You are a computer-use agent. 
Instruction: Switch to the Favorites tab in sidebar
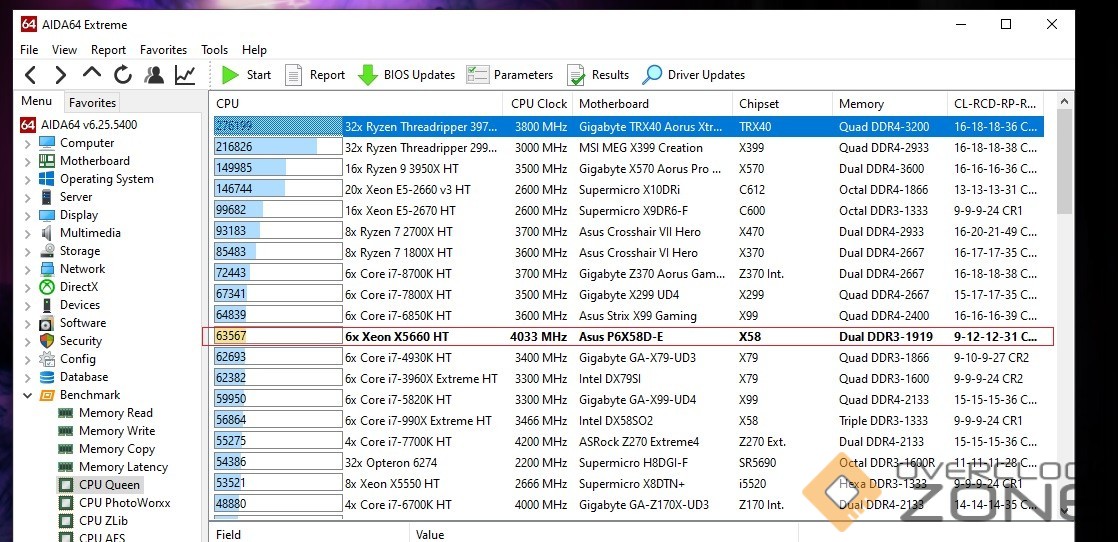[x=92, y=103]
